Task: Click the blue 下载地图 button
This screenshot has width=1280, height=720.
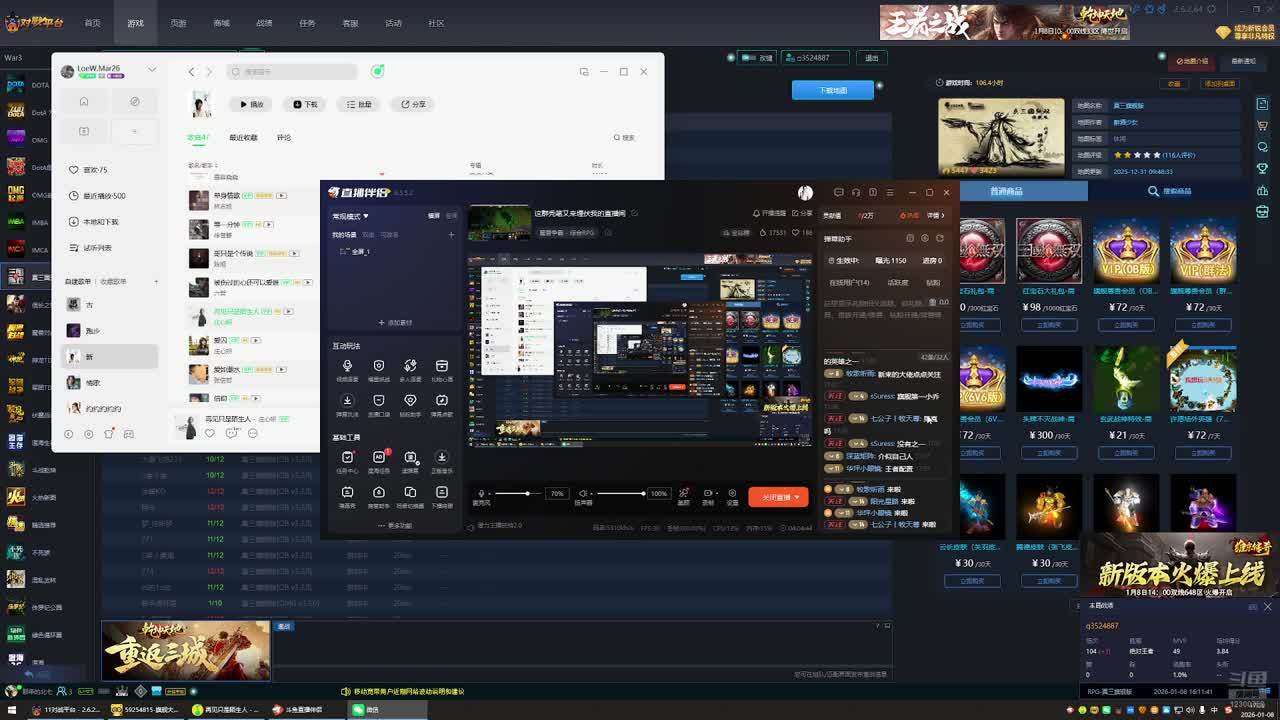Action: tap(832, 90)
